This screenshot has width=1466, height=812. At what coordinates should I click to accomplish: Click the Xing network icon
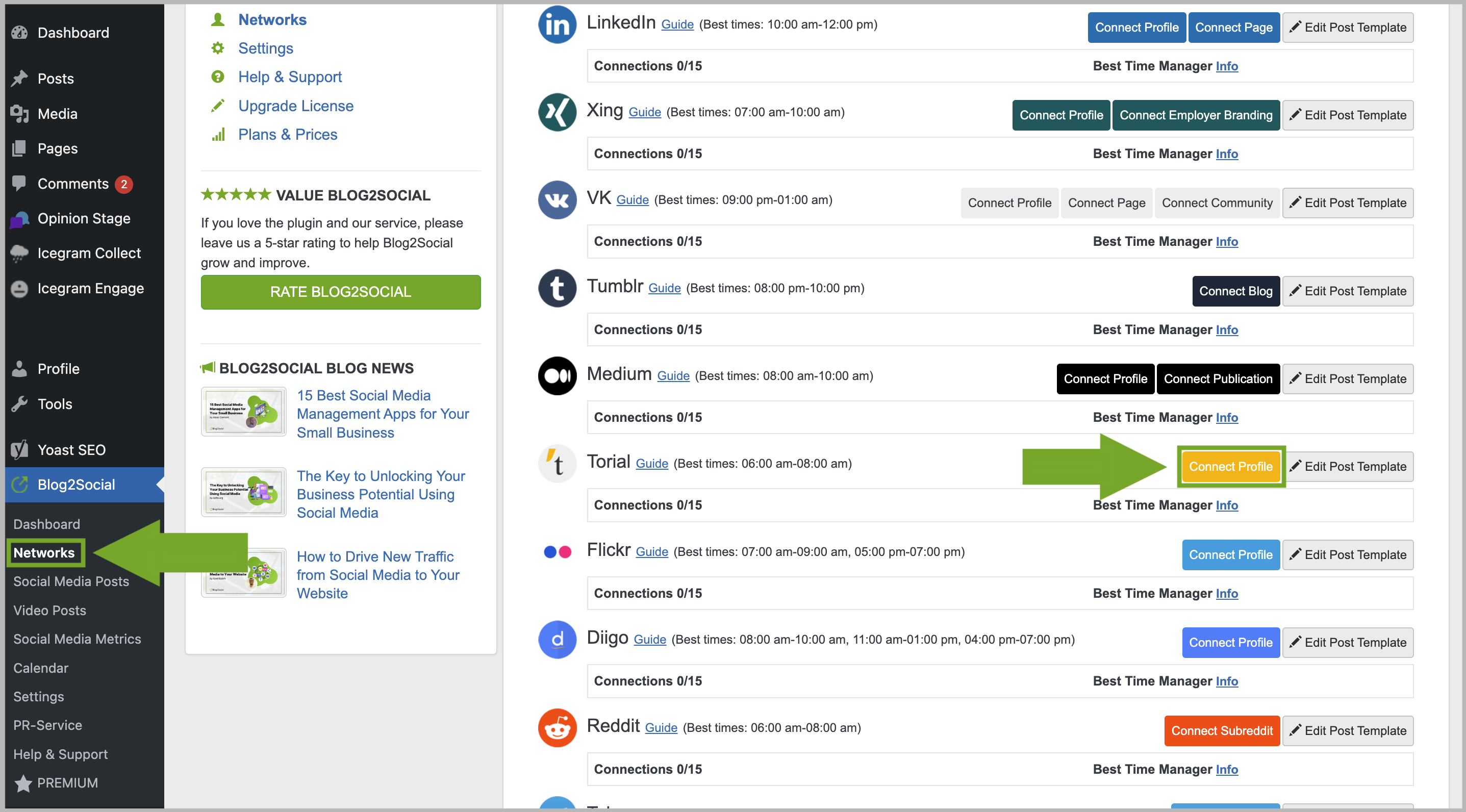coord(557,112)
